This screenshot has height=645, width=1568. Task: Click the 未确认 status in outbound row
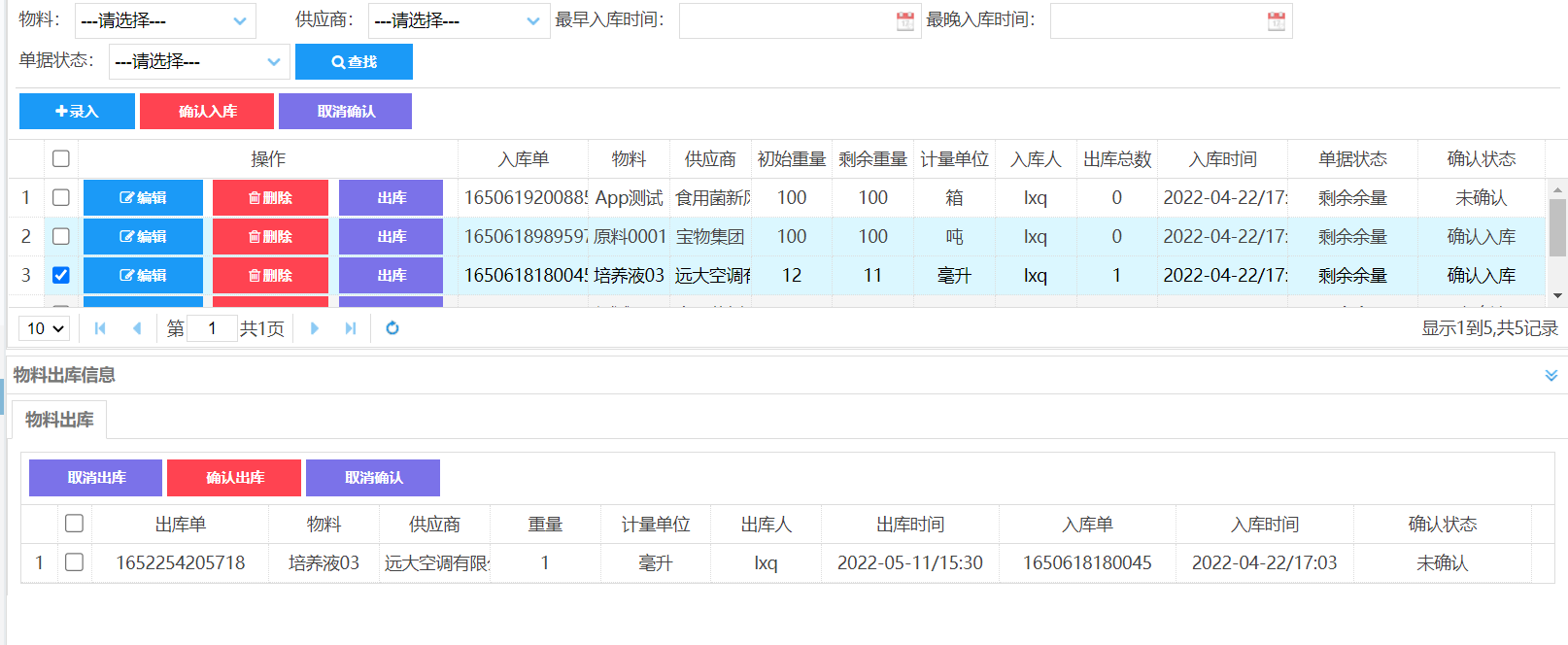coord(1442,562)
